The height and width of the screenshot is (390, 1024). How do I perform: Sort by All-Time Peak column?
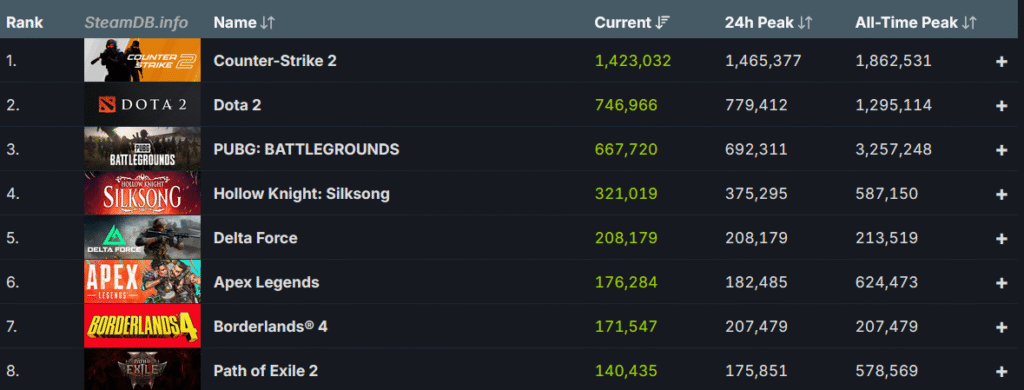916,22
